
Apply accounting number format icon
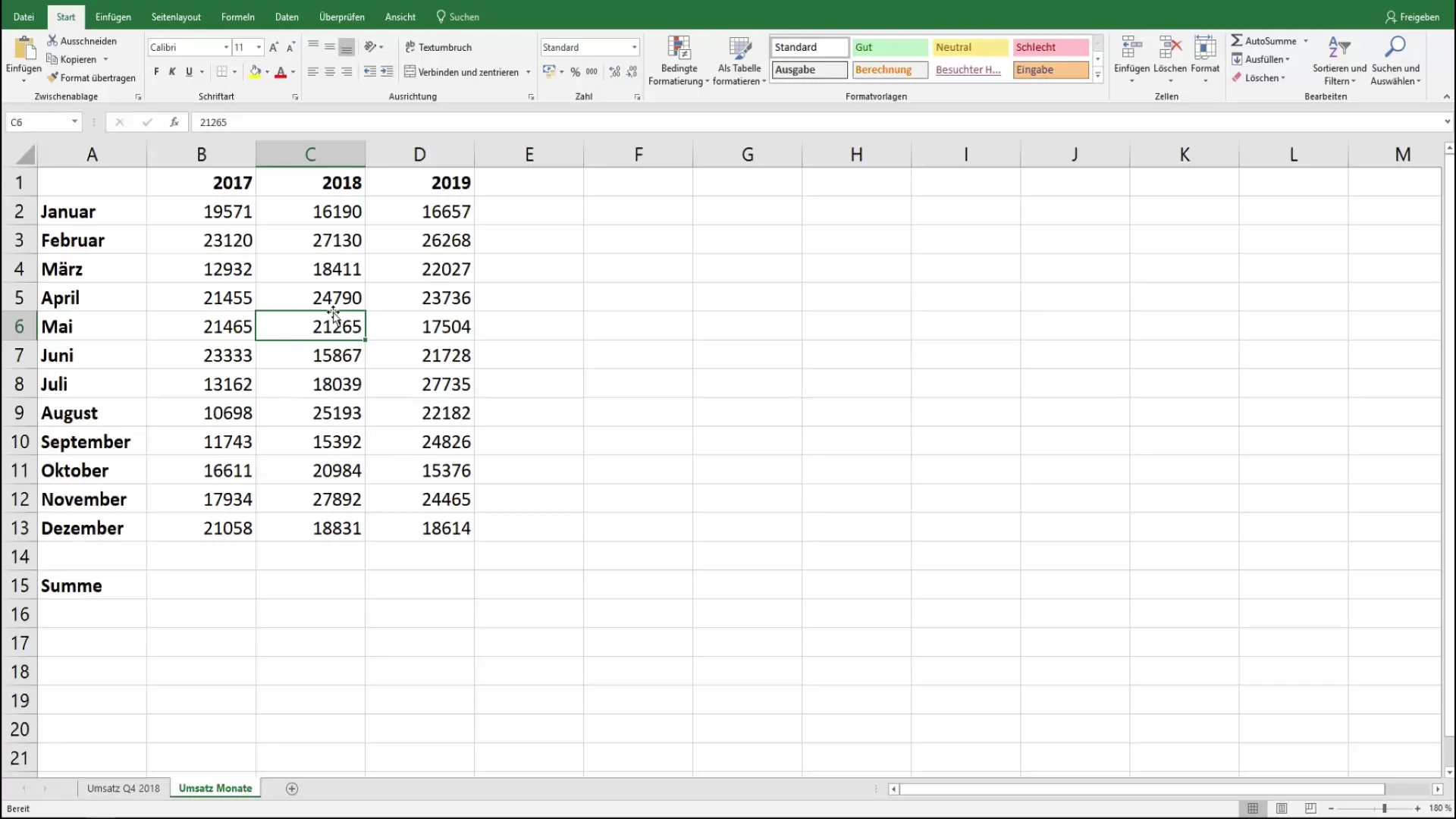pos(549,72)
